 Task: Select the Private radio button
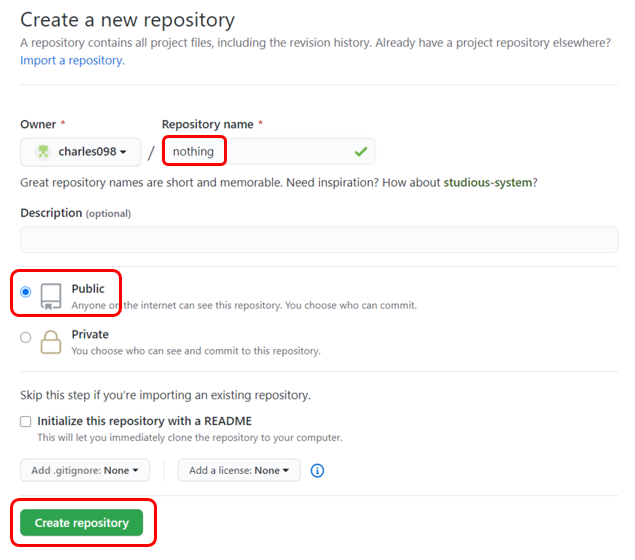(26, 337)
